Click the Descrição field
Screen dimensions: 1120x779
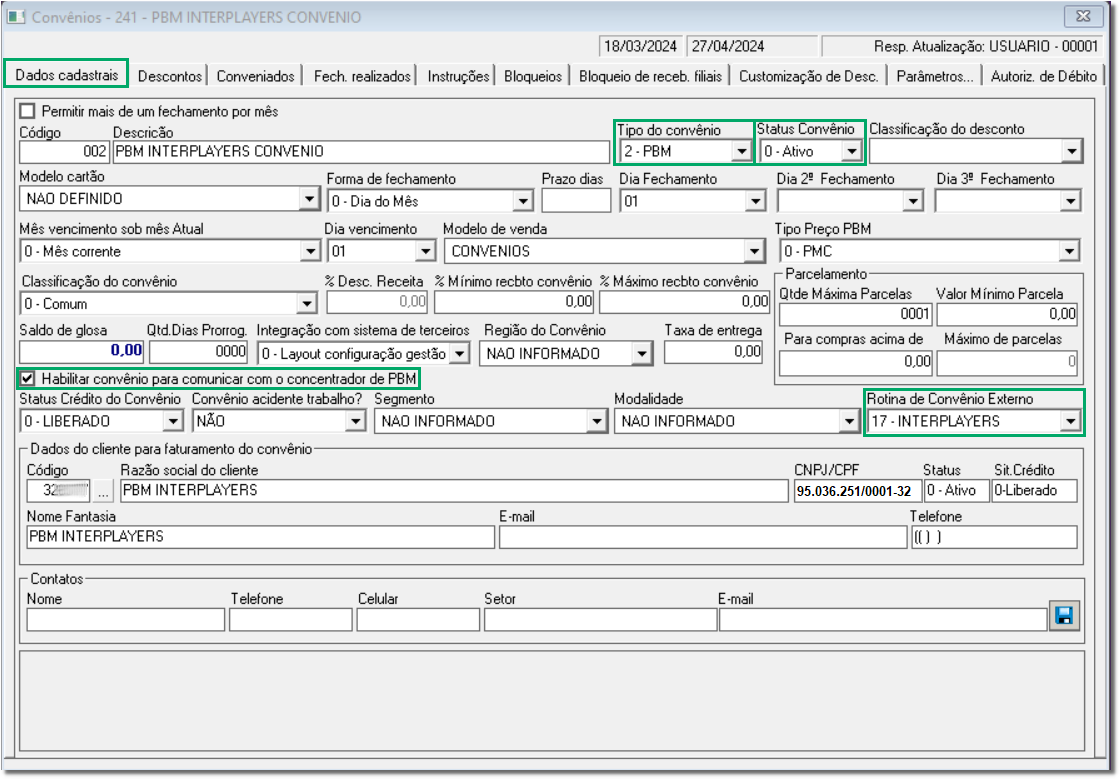(361, 151)
